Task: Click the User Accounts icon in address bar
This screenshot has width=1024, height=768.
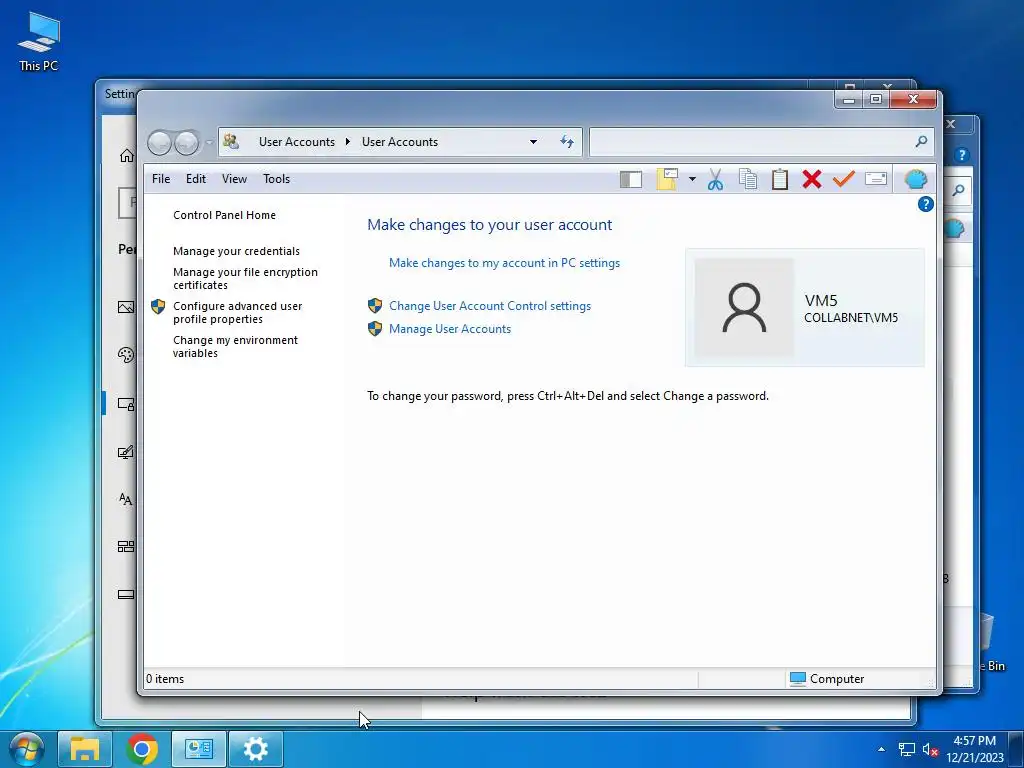Action: click(x=231, y=141)
